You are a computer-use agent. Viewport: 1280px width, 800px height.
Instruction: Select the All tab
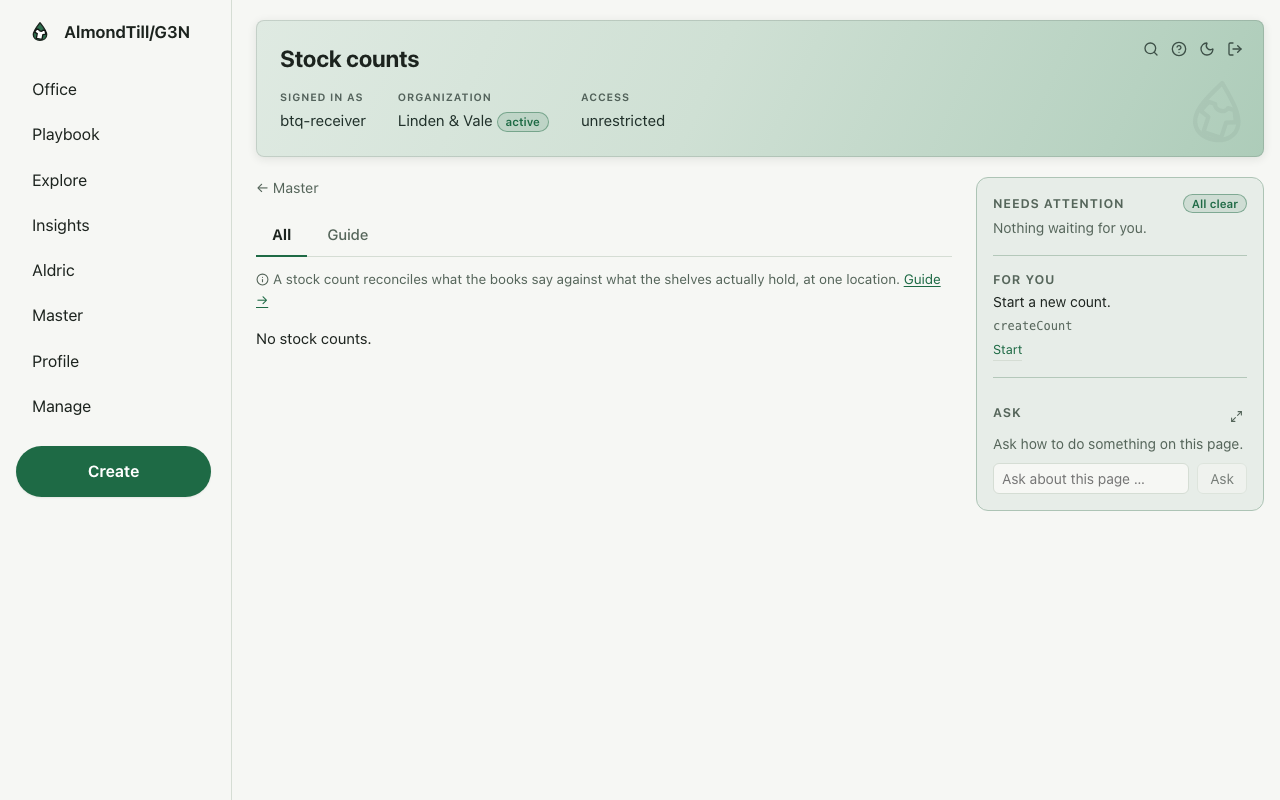tap(281, 235)
